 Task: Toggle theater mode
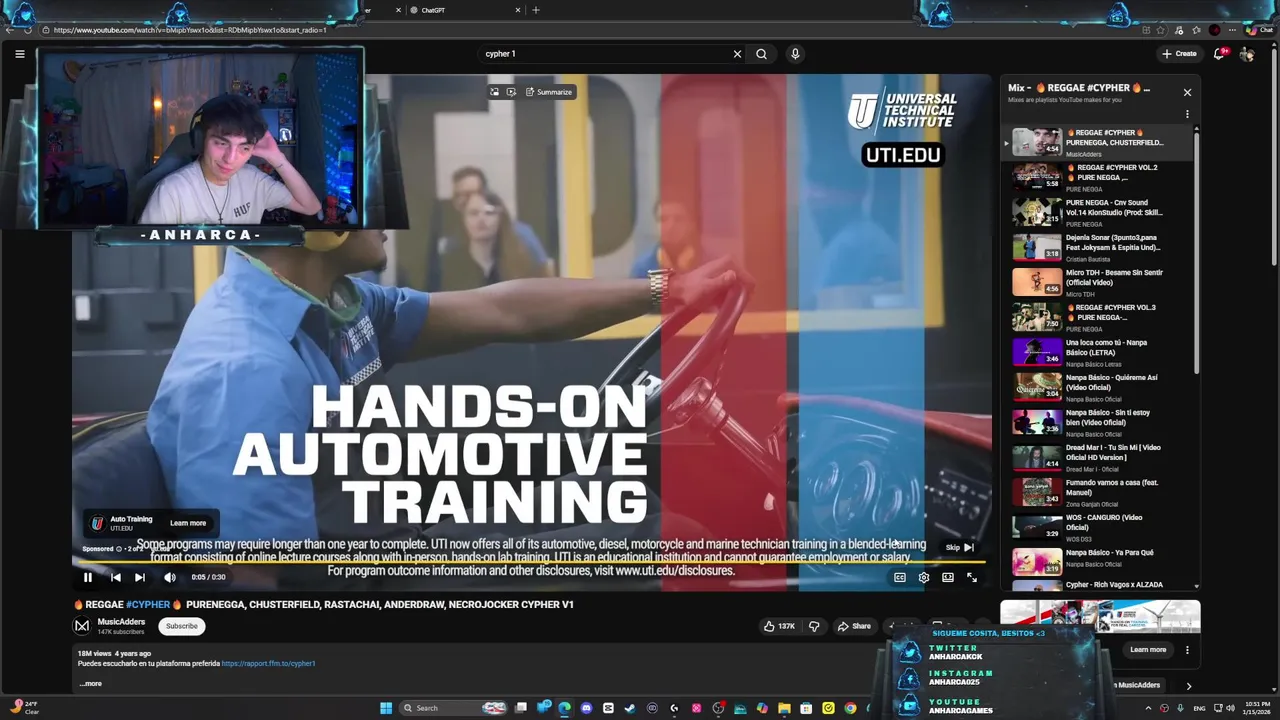948,577
